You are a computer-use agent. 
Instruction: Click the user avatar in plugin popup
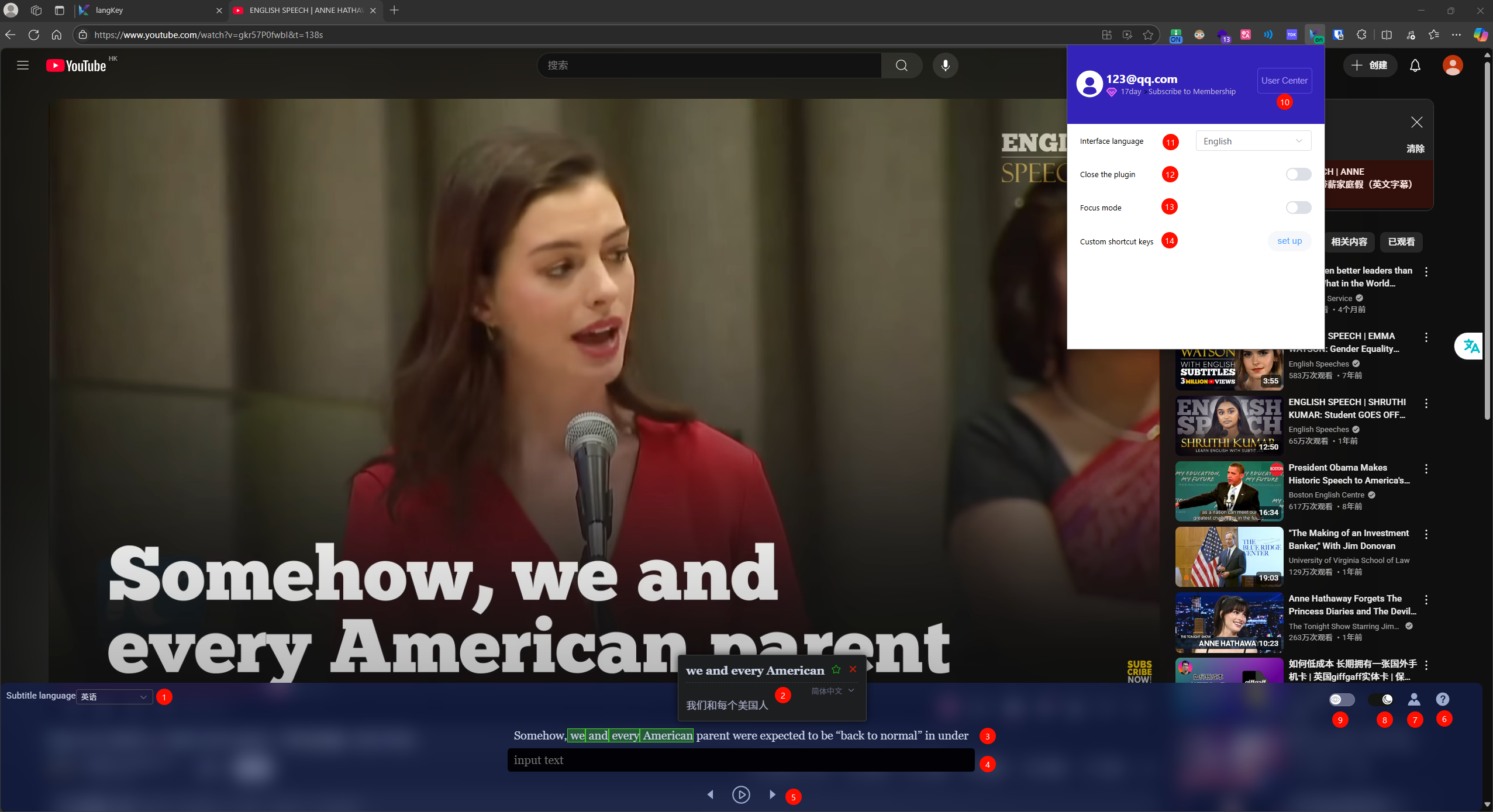point(1089,84)
